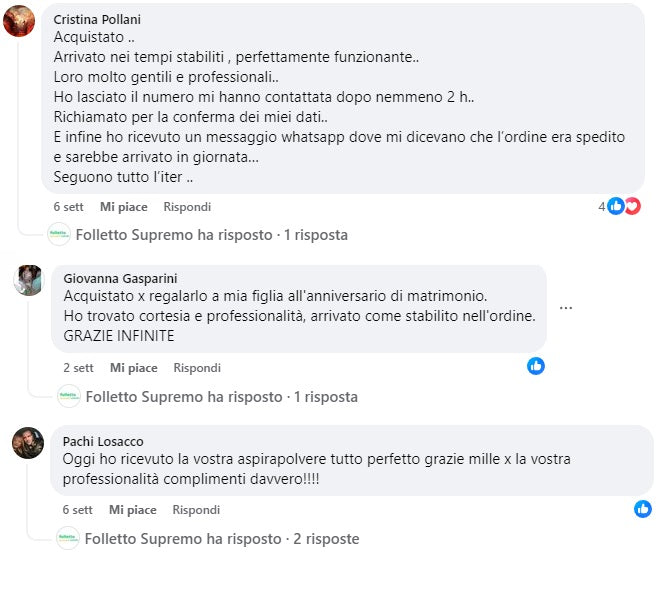Like Cristina Pollani's comment via Mi piace
Screen dimensions: 663x598
124,207
